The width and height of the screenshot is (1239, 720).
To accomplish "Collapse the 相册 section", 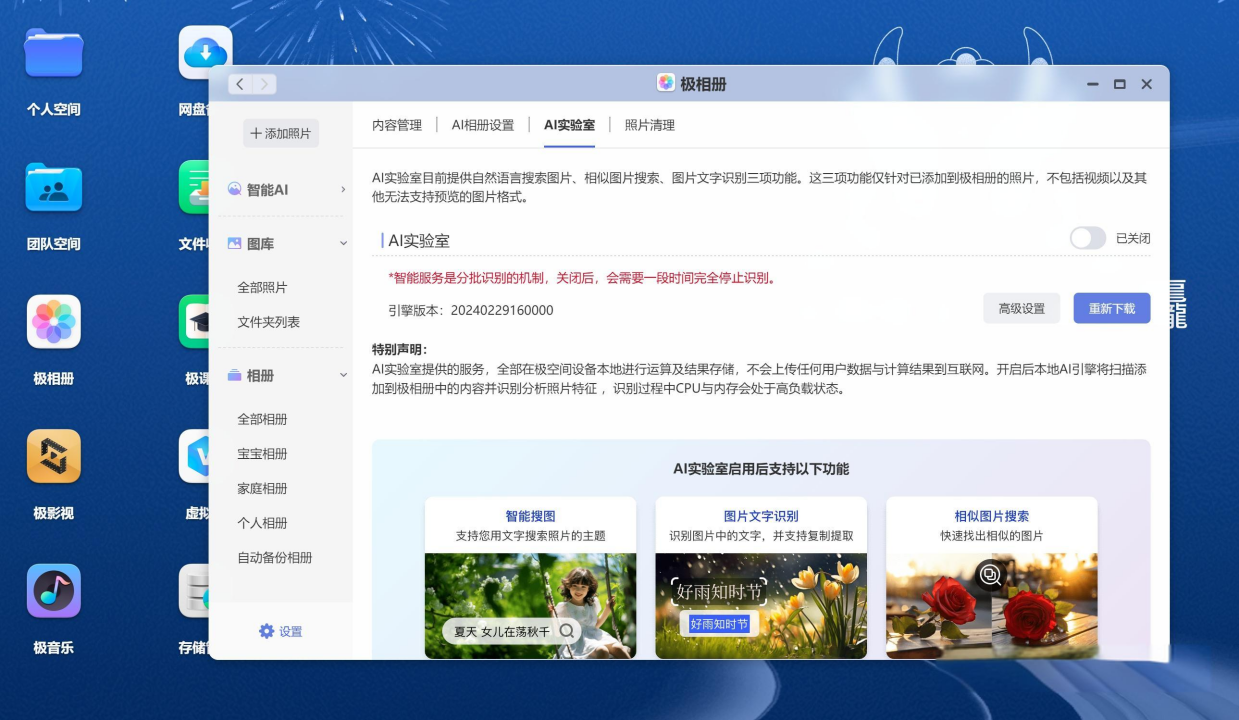I will [x=343, y=376].
